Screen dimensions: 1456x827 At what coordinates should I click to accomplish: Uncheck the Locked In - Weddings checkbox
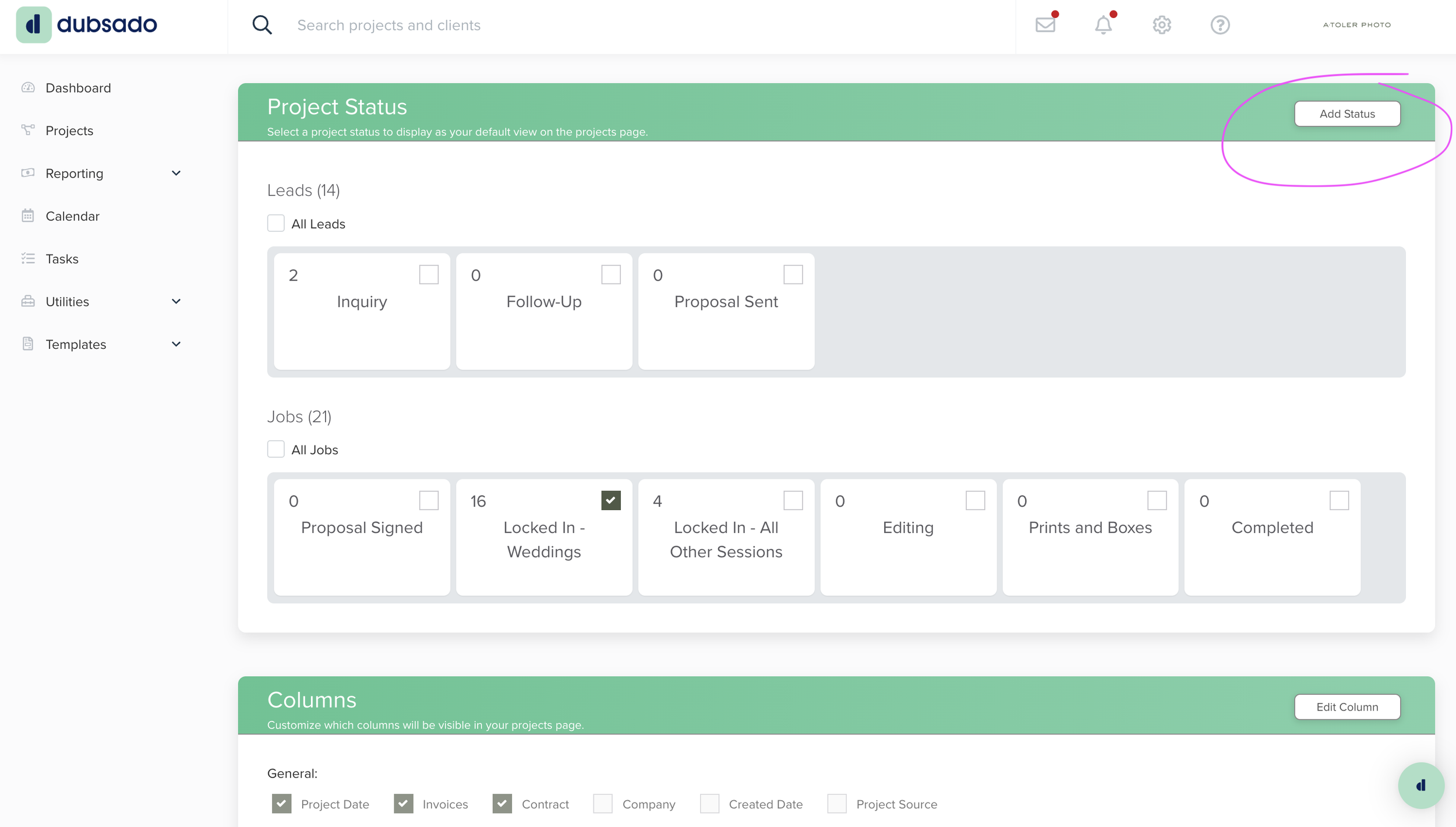click(x=611, y=500)
